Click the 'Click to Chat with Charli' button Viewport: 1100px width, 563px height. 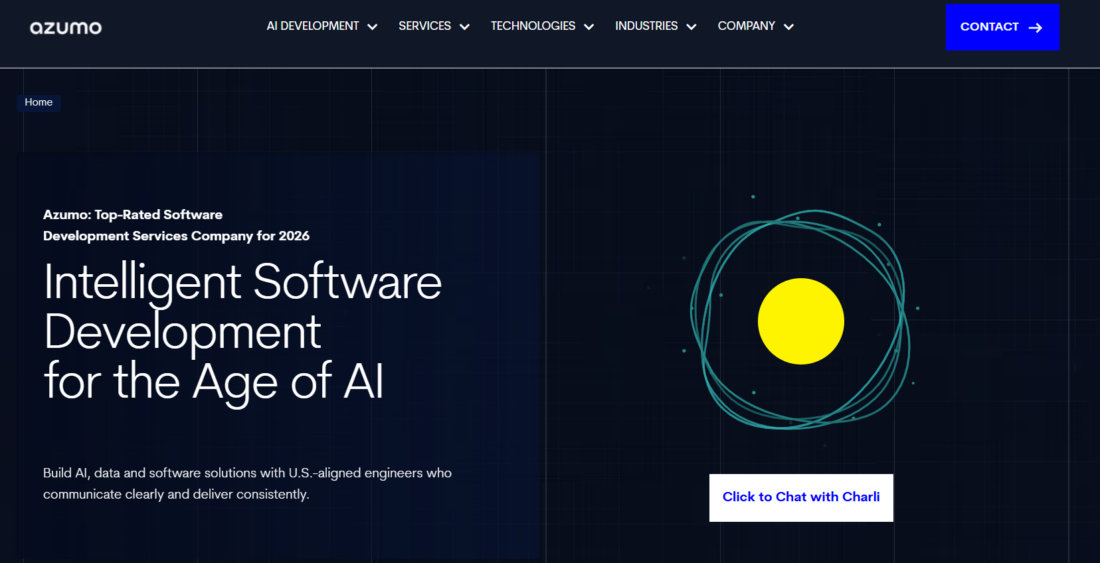tap(801, 497)
